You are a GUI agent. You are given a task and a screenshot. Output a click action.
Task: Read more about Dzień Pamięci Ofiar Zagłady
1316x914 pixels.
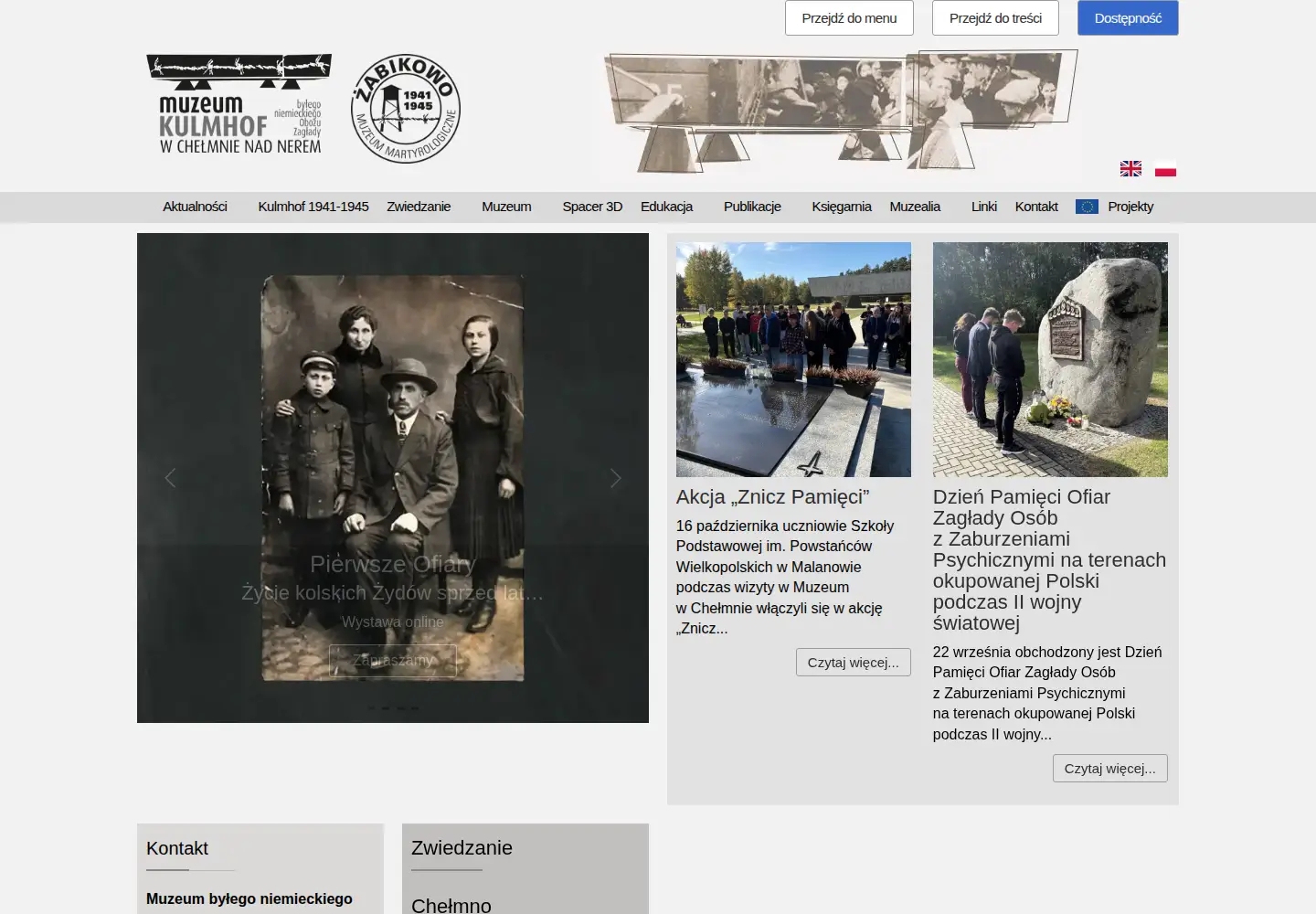coord(1109,769)
